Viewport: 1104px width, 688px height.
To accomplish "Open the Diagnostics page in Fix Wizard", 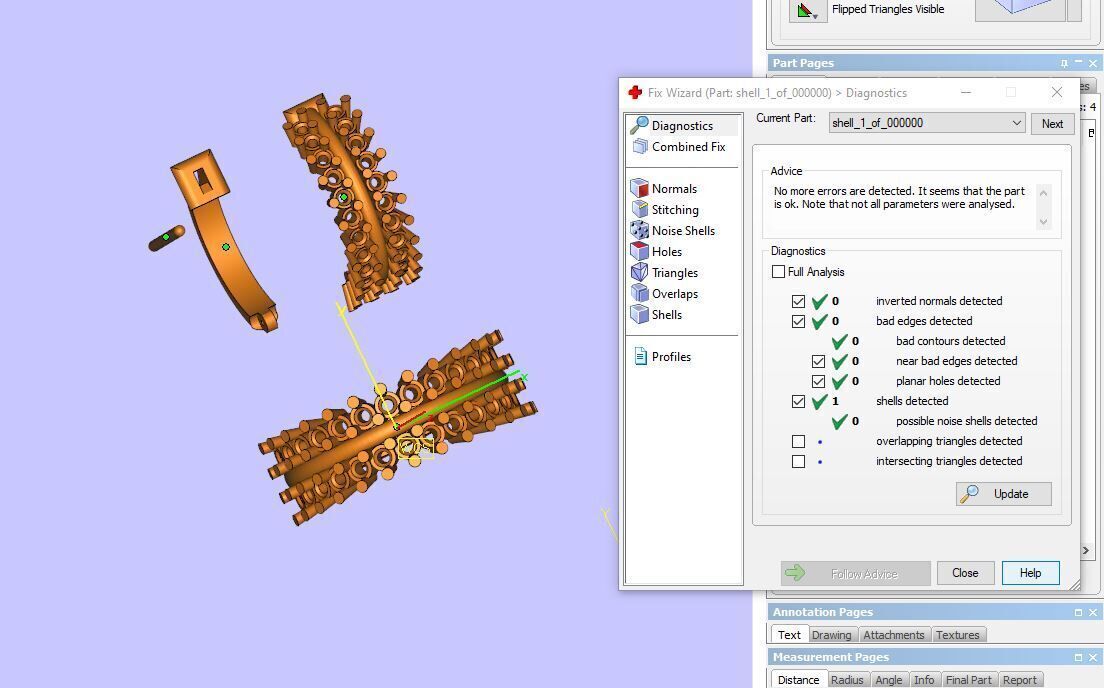I will click(682, 125).
